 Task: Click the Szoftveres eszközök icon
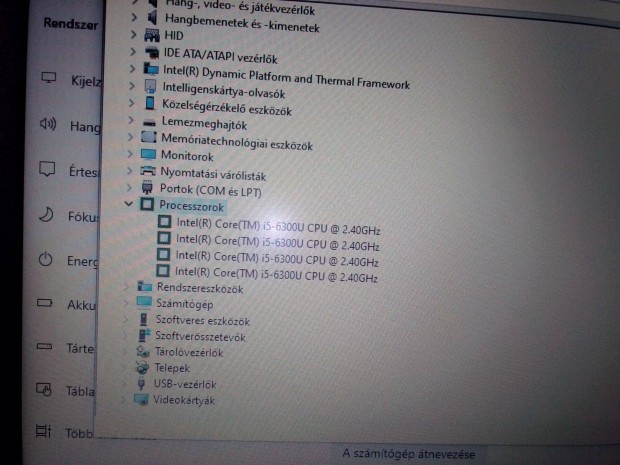[144, 319]
